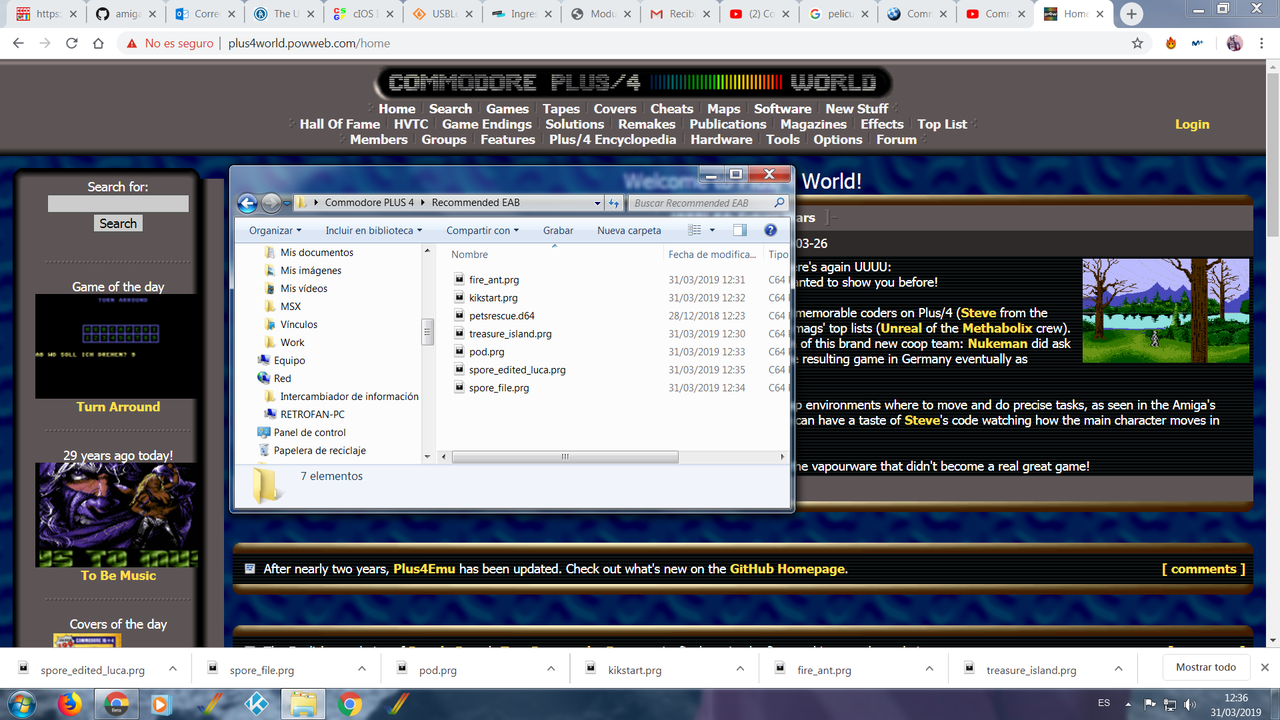Open the Organizar dropdown menu
The image size is (1280, 720).
tap(275, 230)
